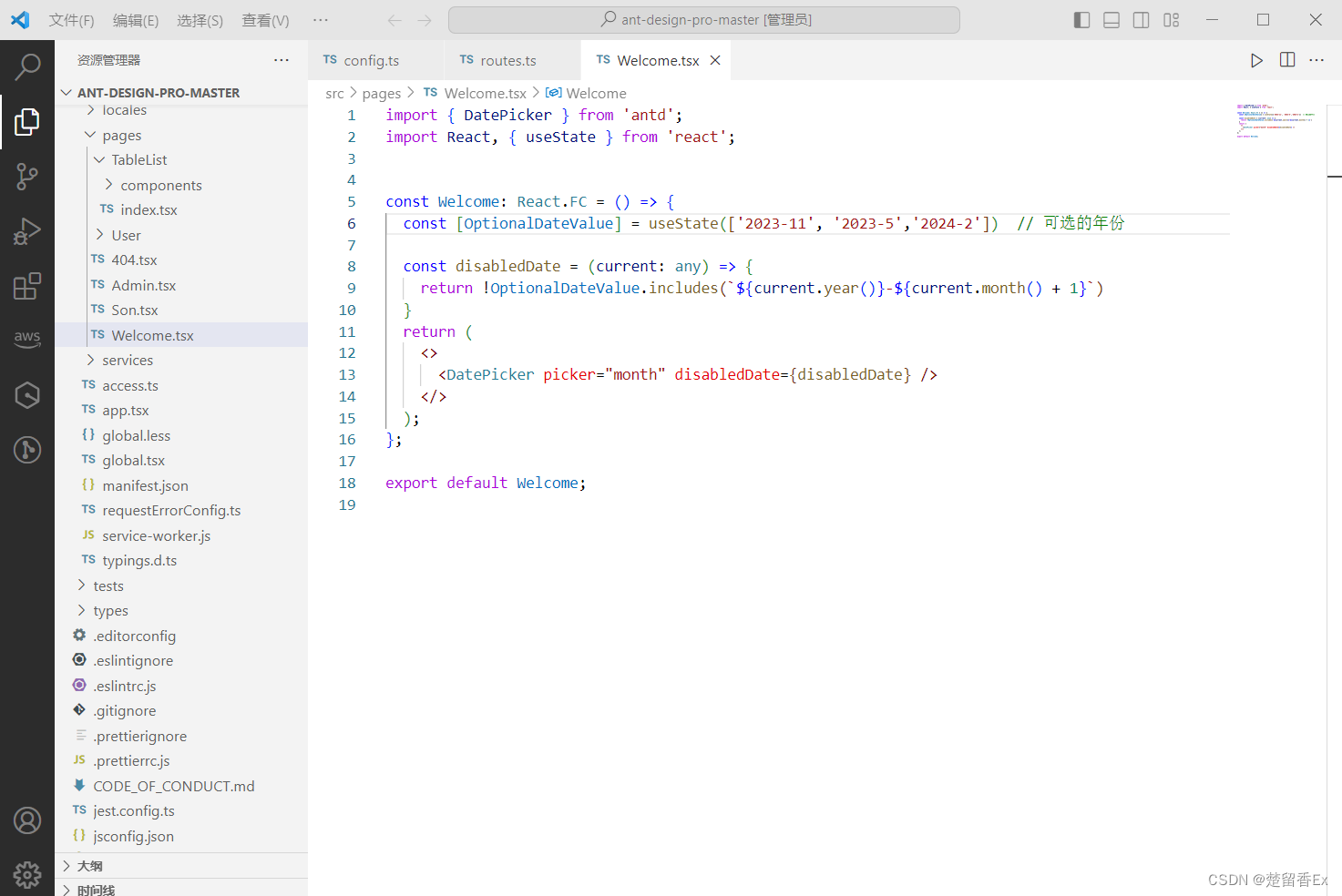Image resolution: width=1342 pixels, height=896 pixels.
Task: Run the current file with the play button
Action: [1256, 59]
